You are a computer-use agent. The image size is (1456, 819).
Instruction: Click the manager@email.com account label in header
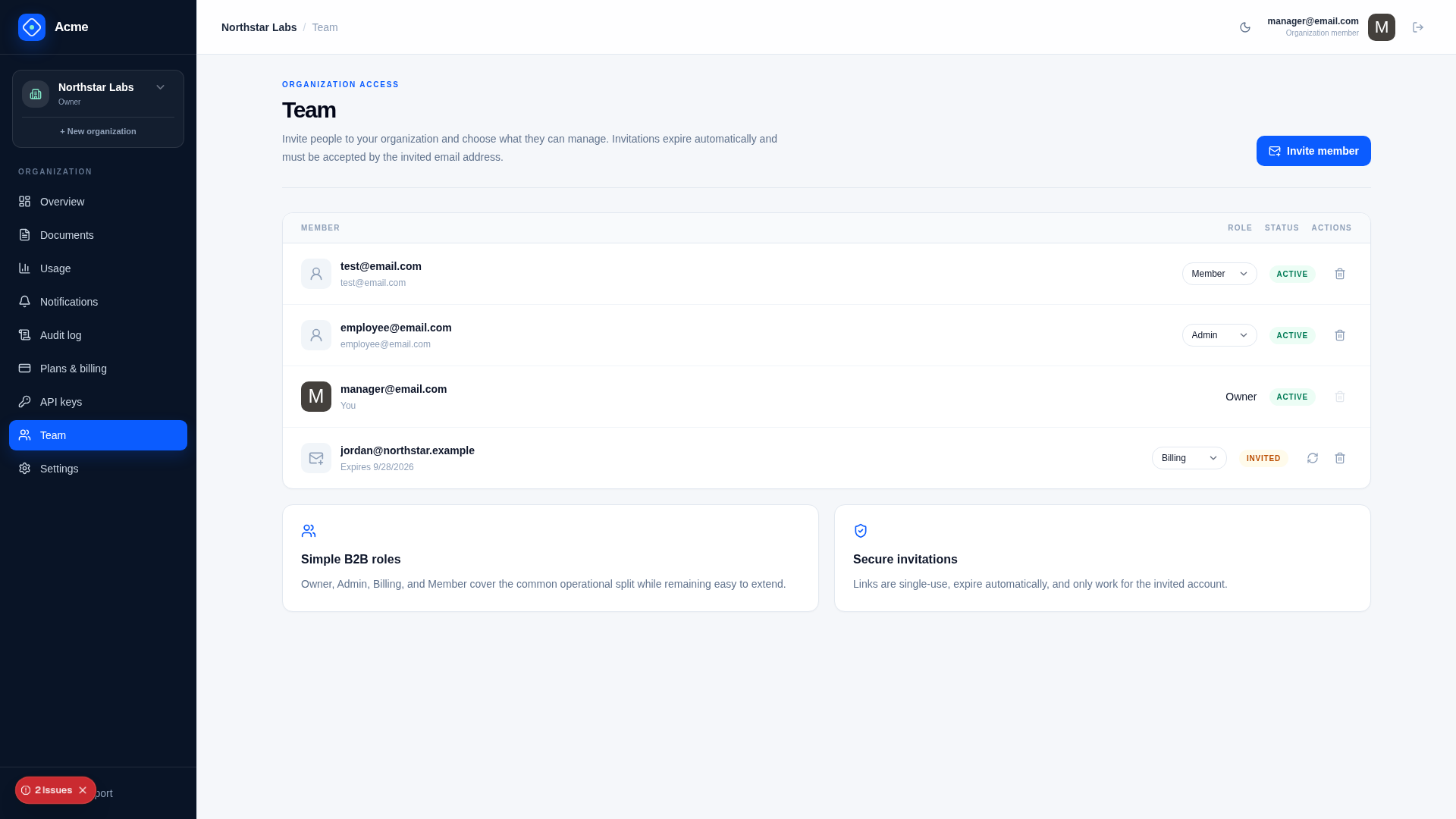tap(1313, 21)
